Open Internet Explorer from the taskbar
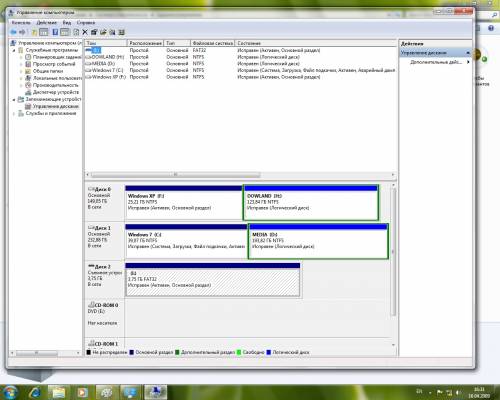Viewport: 500px width, 400px height. coord(36,392)
